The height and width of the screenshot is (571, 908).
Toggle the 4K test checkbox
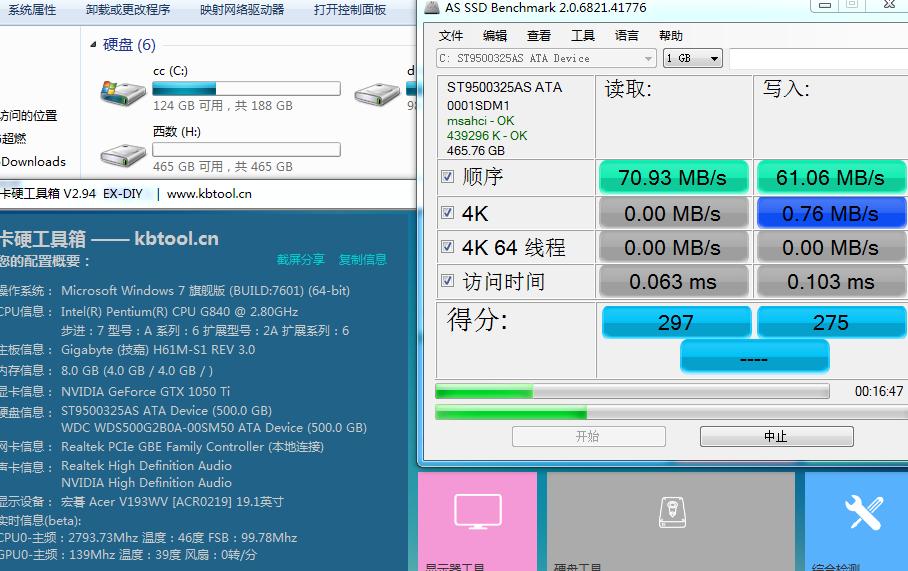(447, 213)
